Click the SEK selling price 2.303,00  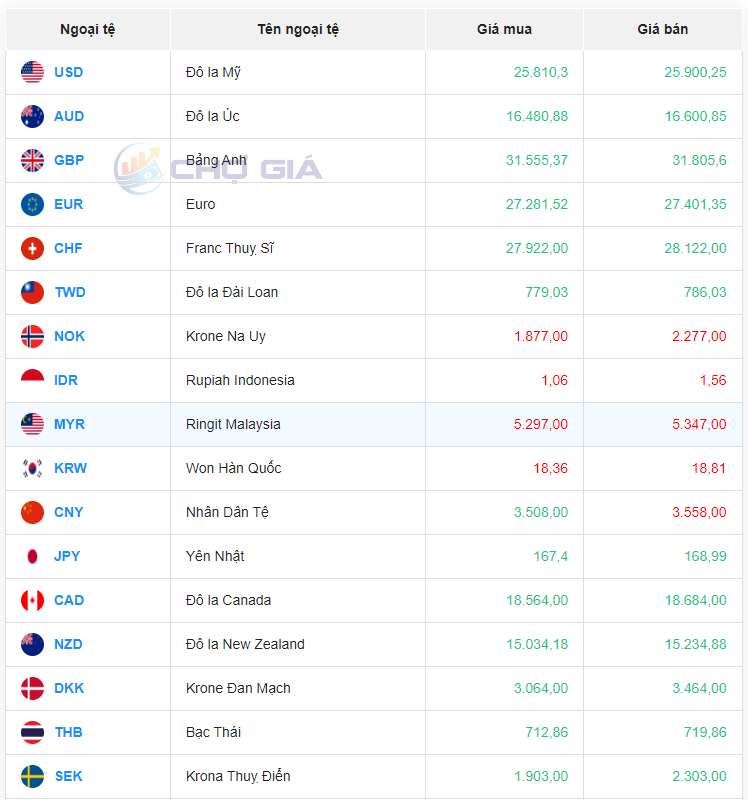[697, 776]
